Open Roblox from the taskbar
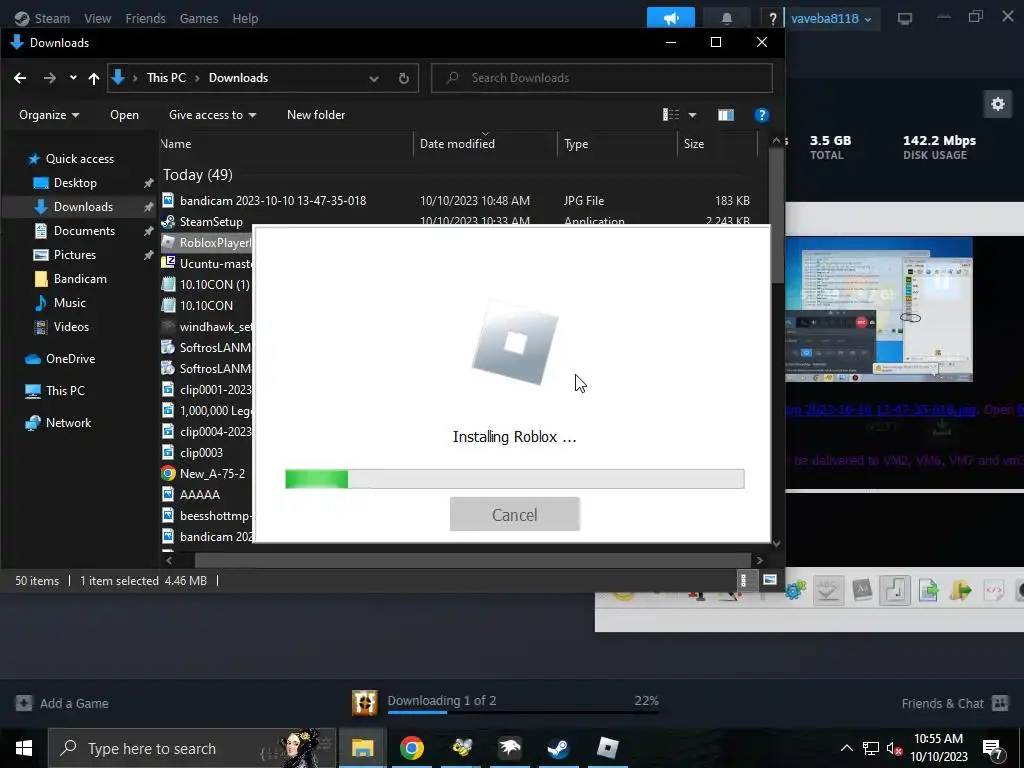This screenshot has height=768, width=1024. (607, 748)
